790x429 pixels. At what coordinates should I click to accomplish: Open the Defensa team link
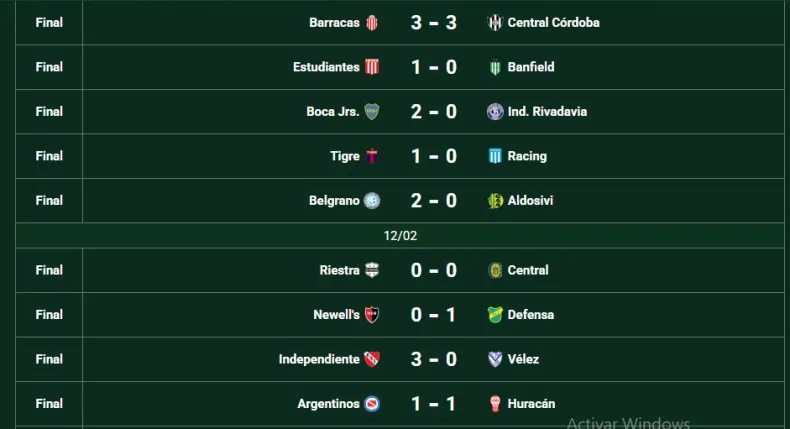click(x=531, y=314)
